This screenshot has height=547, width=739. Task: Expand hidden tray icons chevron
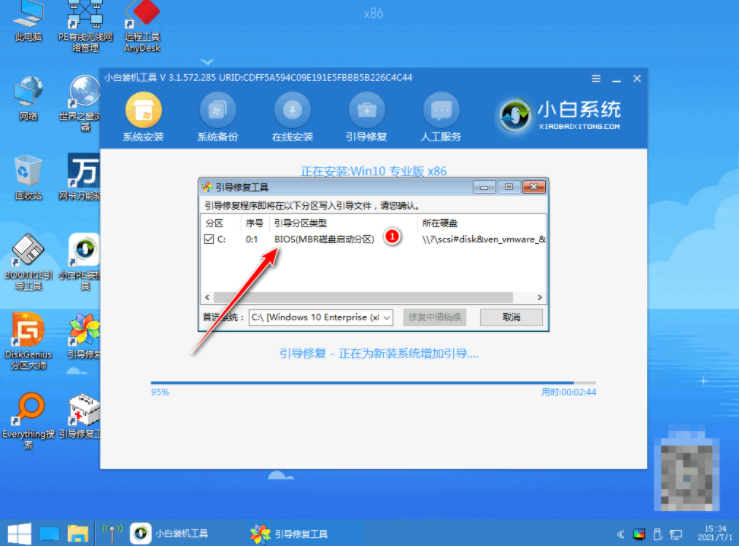[620, 534]
